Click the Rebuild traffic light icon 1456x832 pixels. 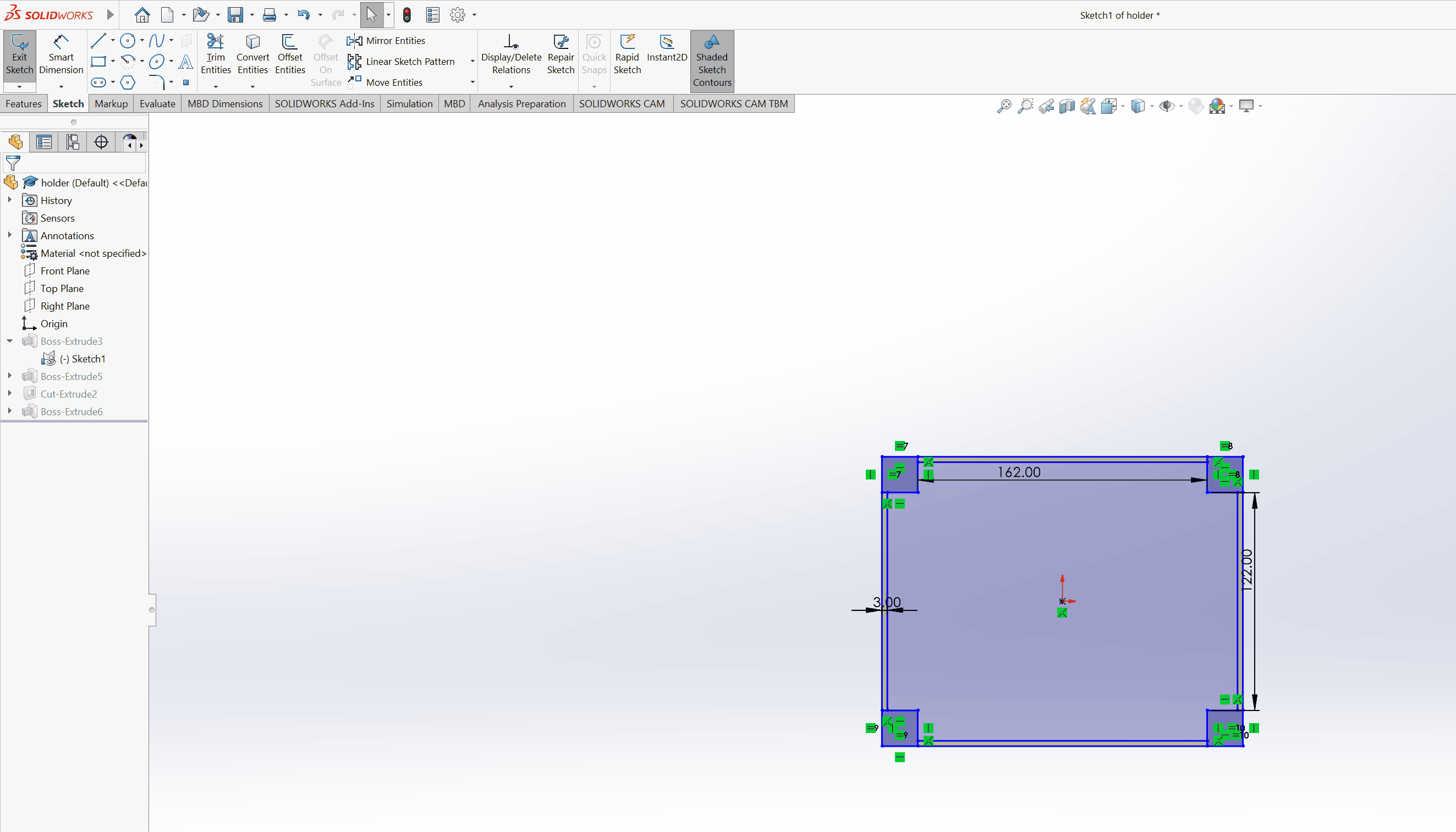coord(407,15)
